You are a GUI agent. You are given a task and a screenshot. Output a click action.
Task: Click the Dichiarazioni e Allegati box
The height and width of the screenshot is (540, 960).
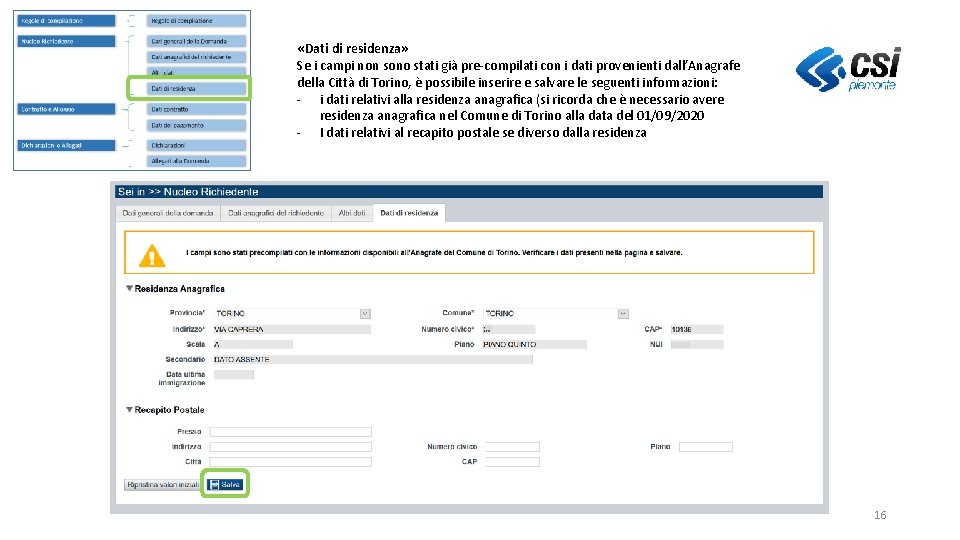pos(66,146)
